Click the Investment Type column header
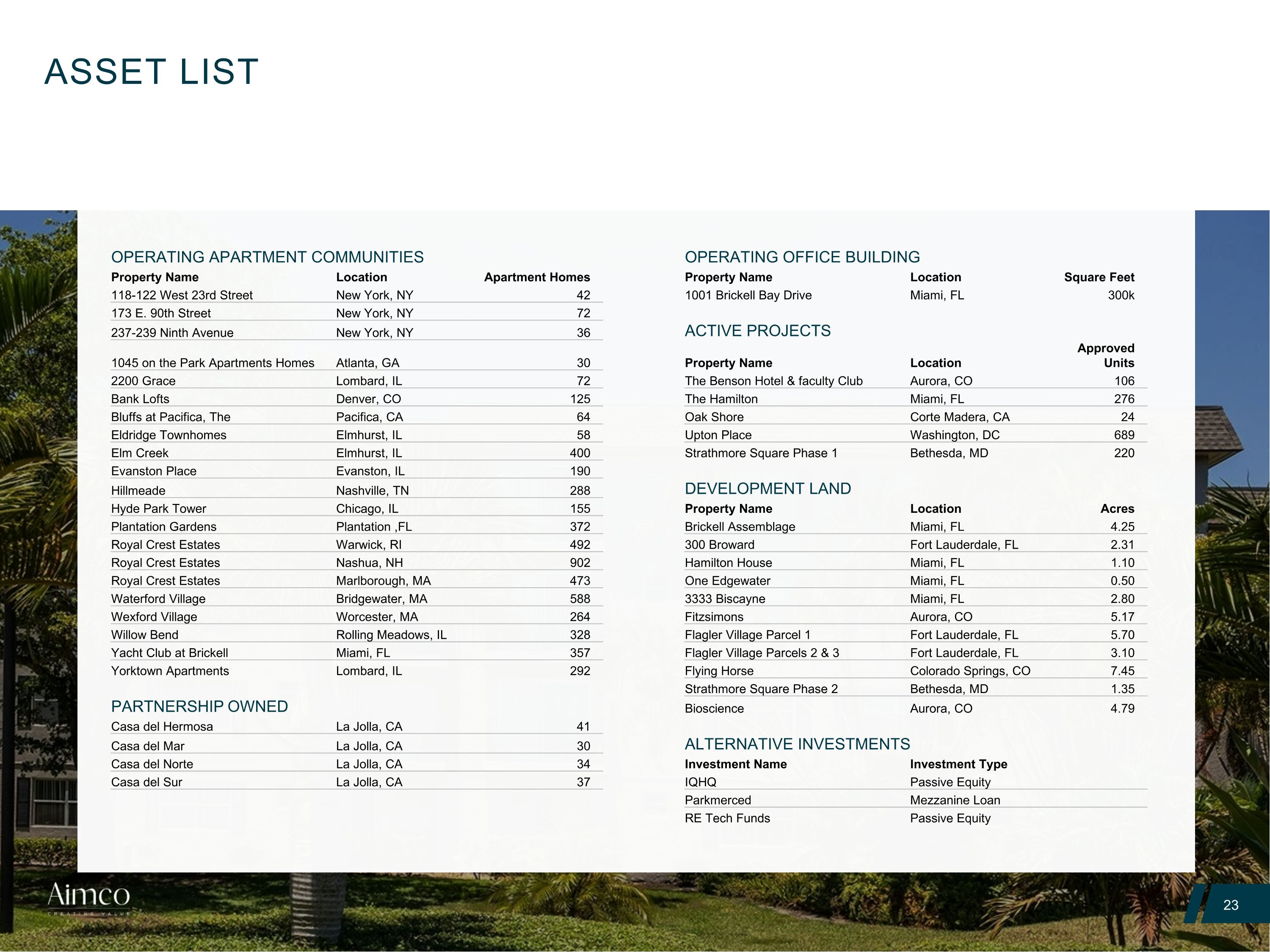This screenshot has height=952, width=1270. click(x=958, y=764)
